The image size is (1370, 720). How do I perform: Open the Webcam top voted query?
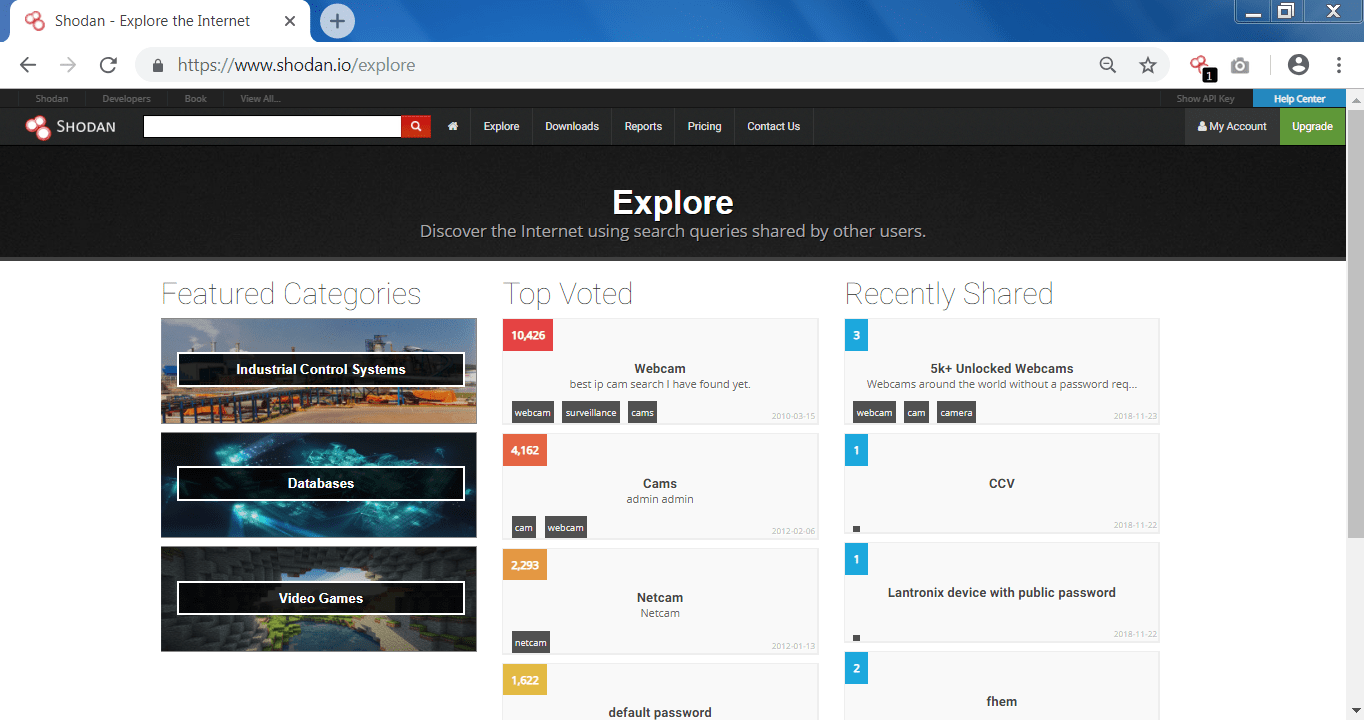click(660, 368)
